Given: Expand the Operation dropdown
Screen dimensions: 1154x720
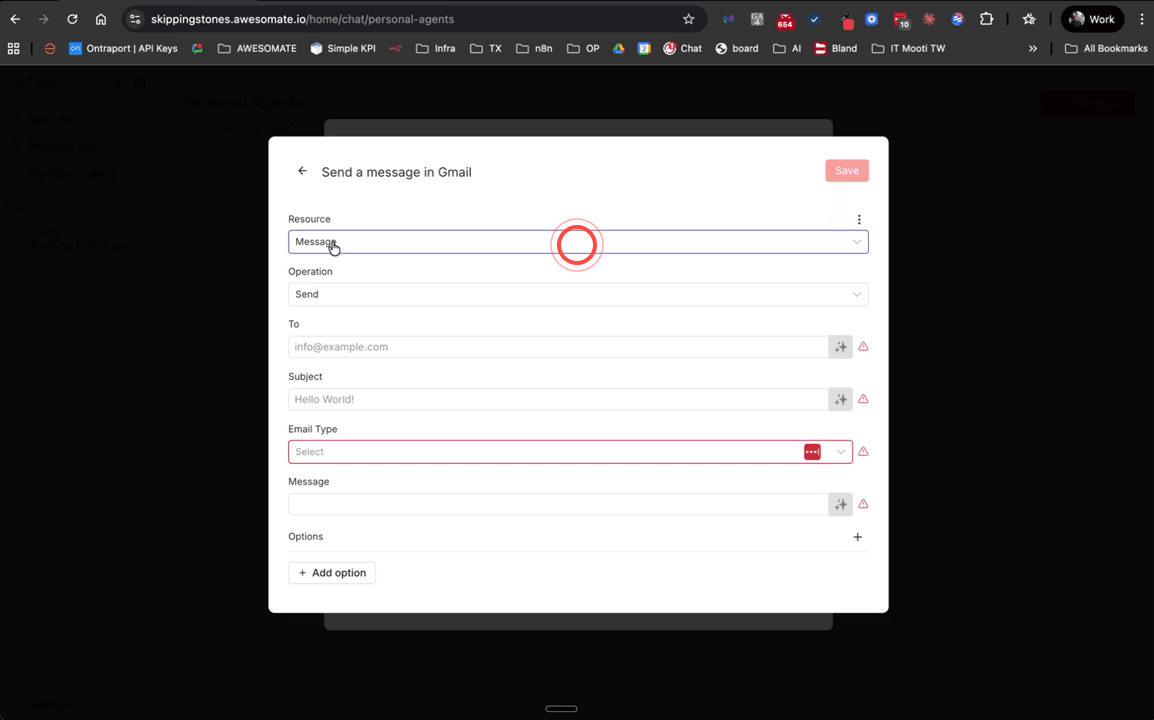Looking at the screenshot, I should click(x=856, y=294).
